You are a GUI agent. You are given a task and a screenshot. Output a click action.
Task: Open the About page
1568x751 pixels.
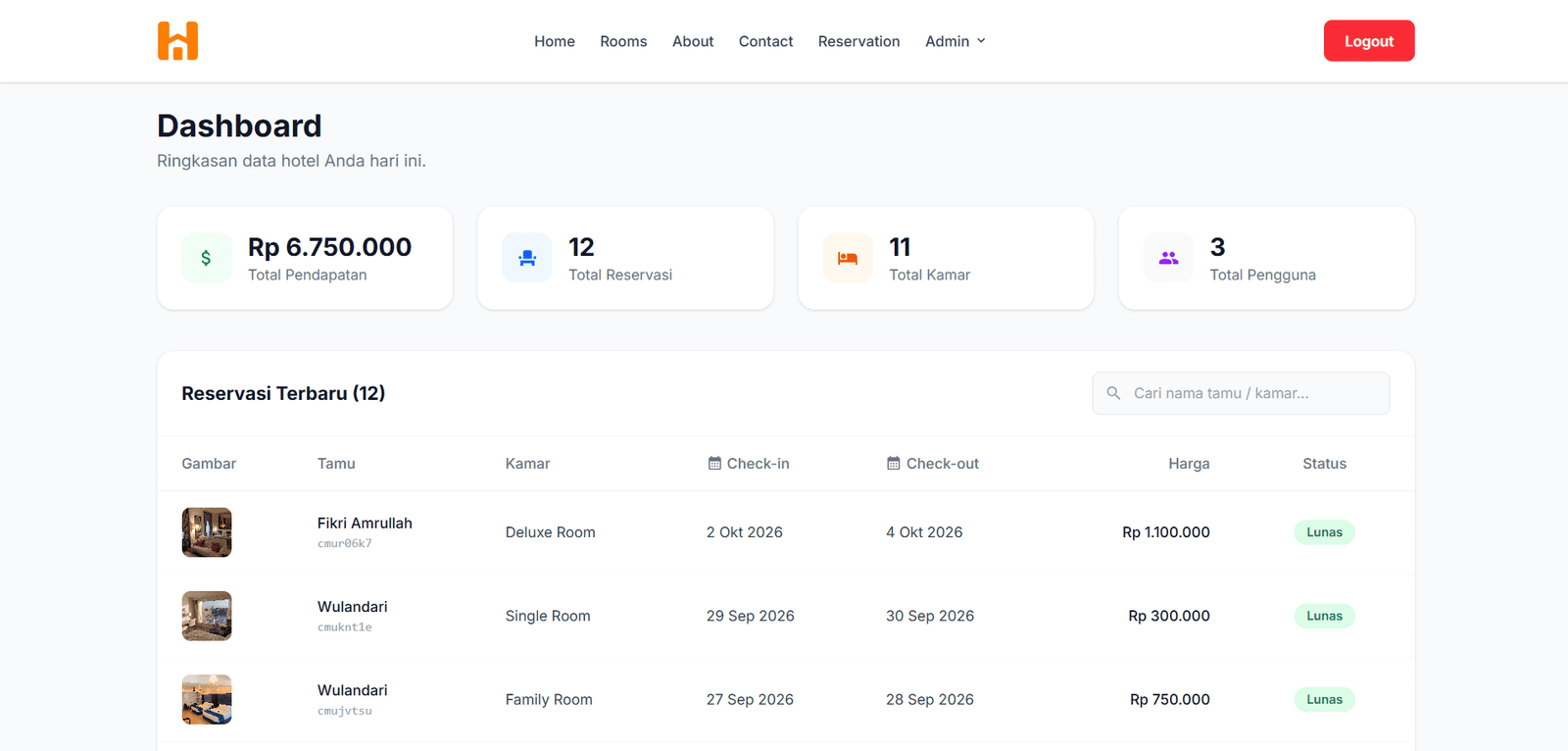693,41
